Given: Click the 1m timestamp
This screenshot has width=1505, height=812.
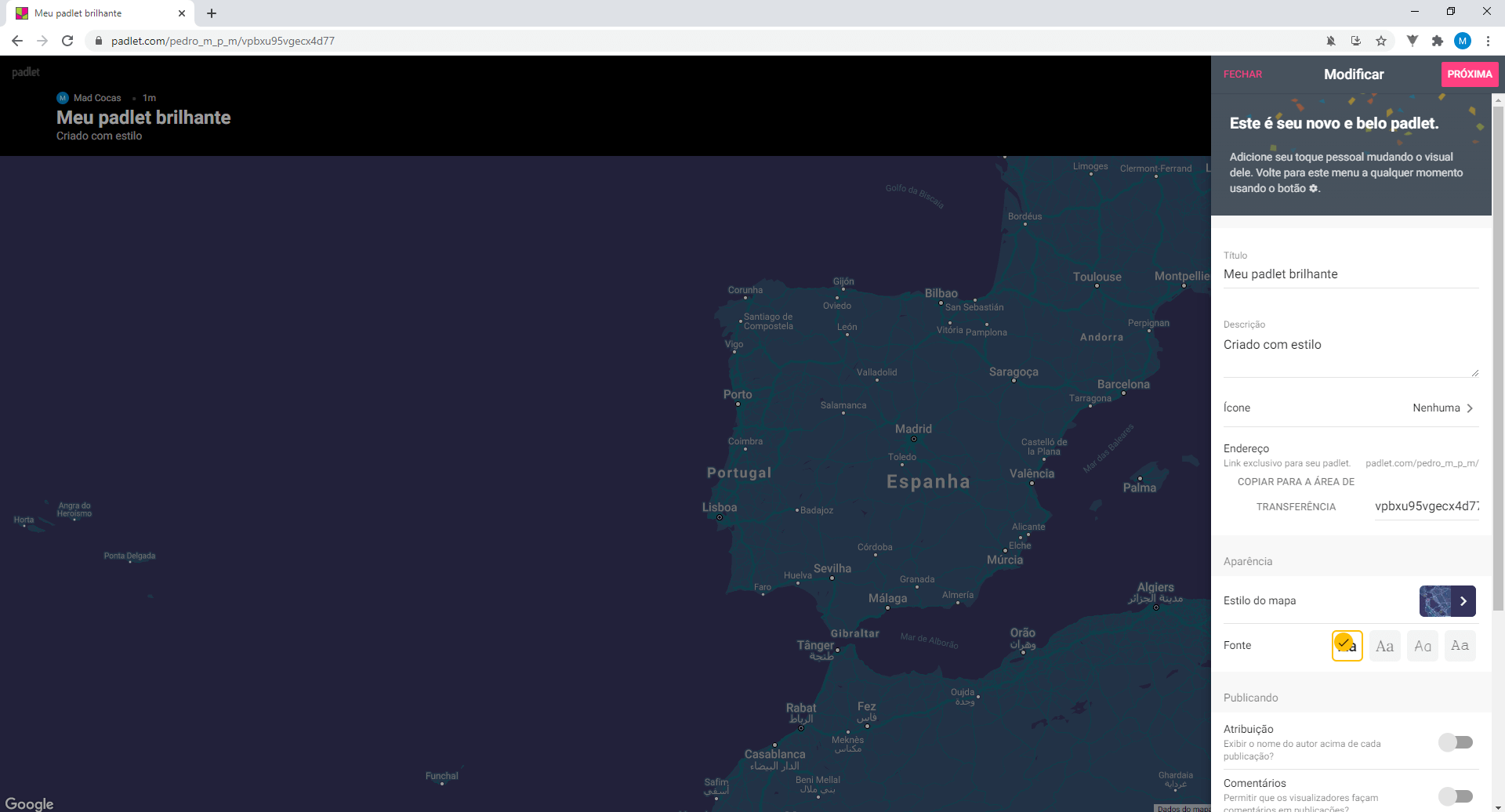Looking at the screenshot, I should click(x=149, y=98).
